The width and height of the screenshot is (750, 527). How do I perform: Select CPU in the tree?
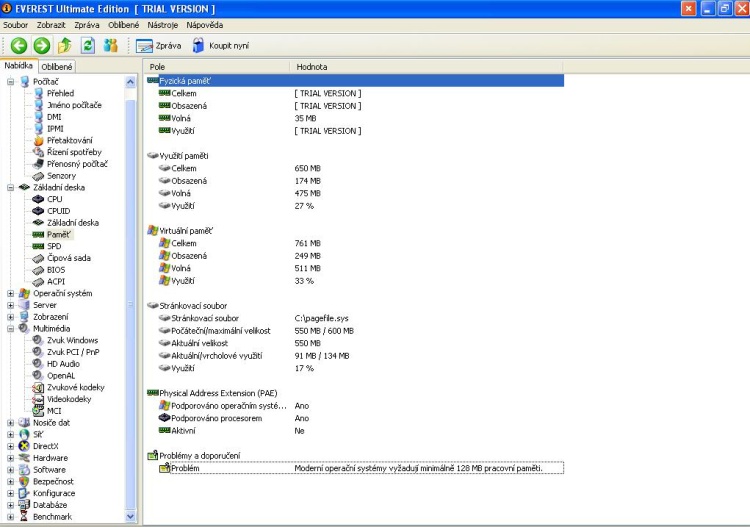(55, 199)
